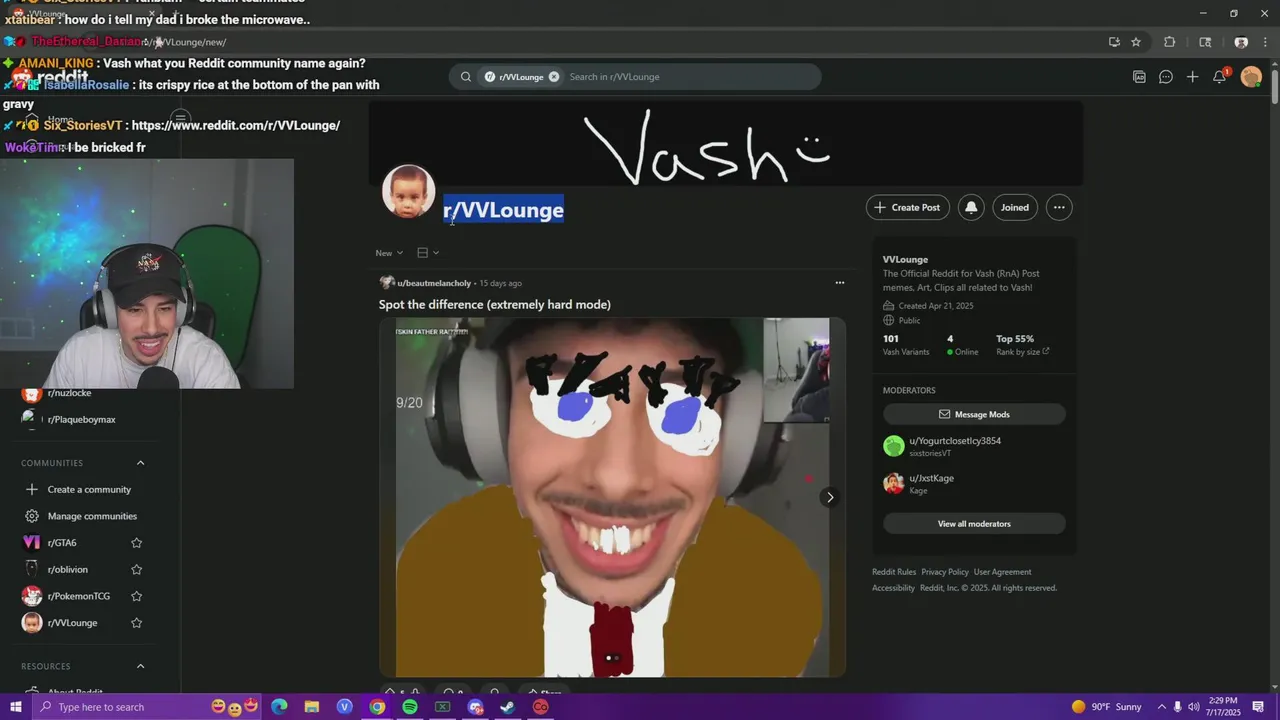The width and height of the screenshot is (1280, 720).
Task: Click the install app icon in address bar
Action: point(1114,42)
